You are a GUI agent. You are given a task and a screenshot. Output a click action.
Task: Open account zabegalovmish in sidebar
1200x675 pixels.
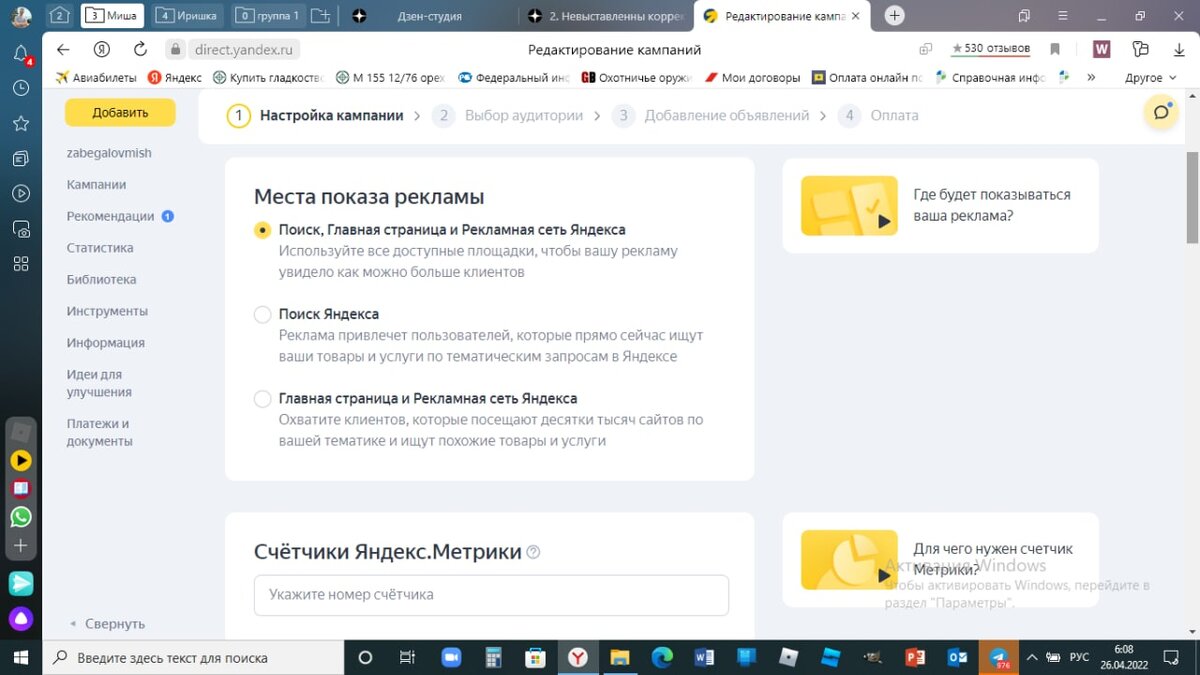point(109,153)
